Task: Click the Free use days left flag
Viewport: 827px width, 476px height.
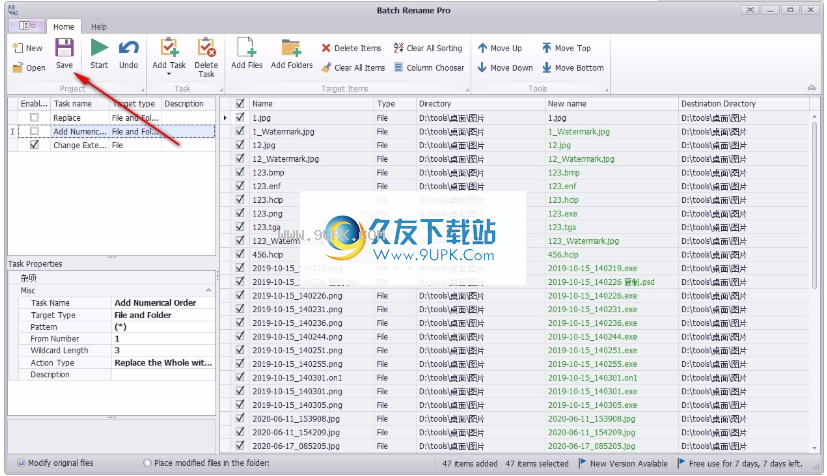Action: [681, 463]
